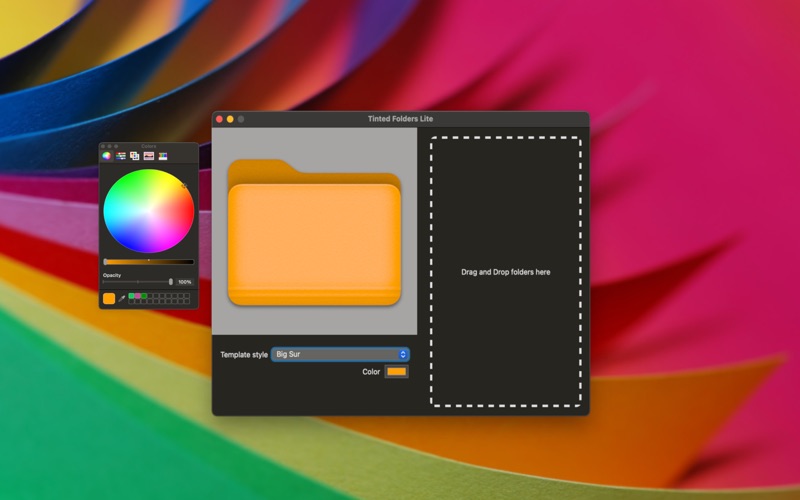Click the Opacity slider knob

pos(171,282)
